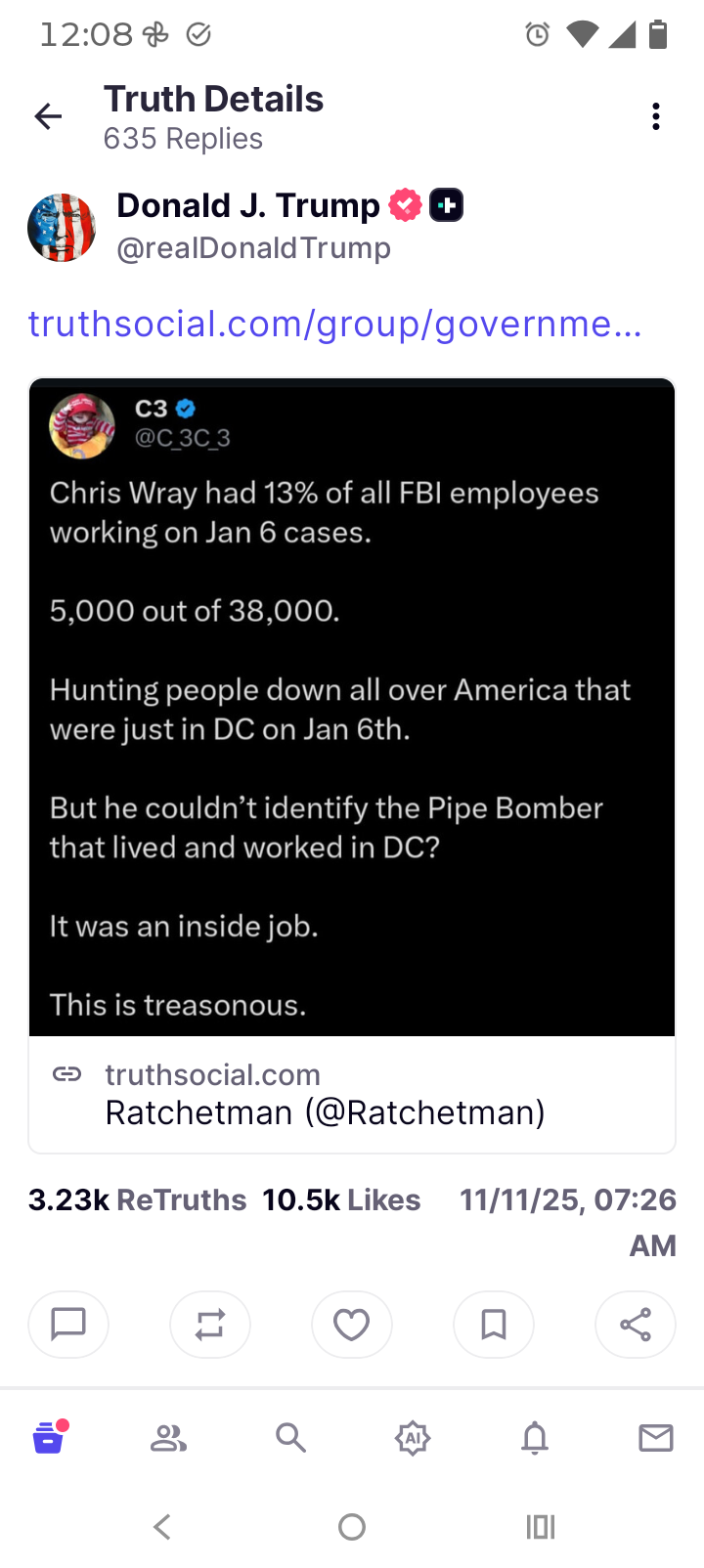Open the messages envelope tab

[656, 1438]
